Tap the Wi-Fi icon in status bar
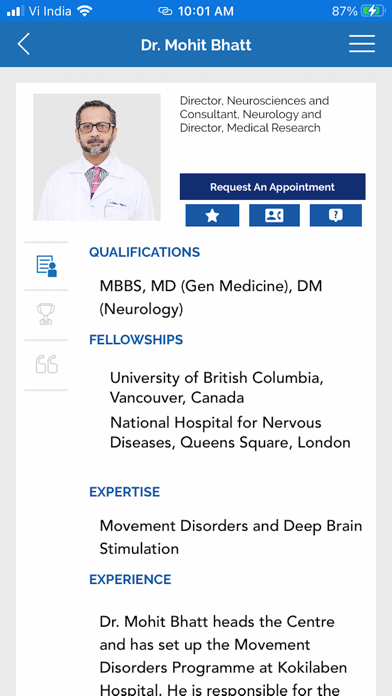This screenshot has height=696, width=392. (84, 11)
